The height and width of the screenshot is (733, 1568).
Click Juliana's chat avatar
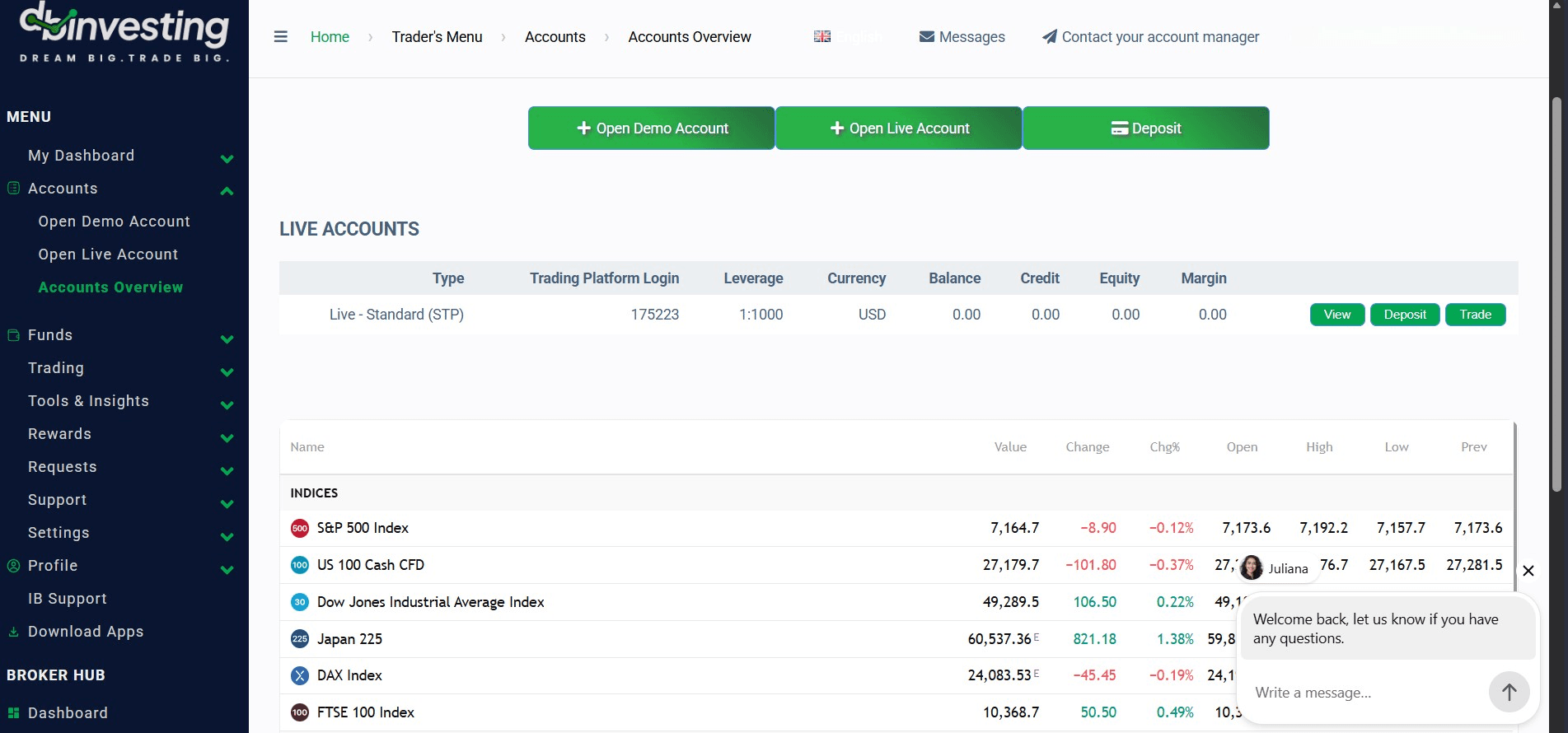1252,567
